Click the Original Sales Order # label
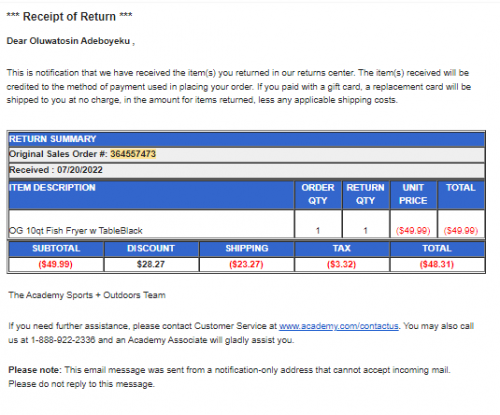 click(x=58, y=154)
